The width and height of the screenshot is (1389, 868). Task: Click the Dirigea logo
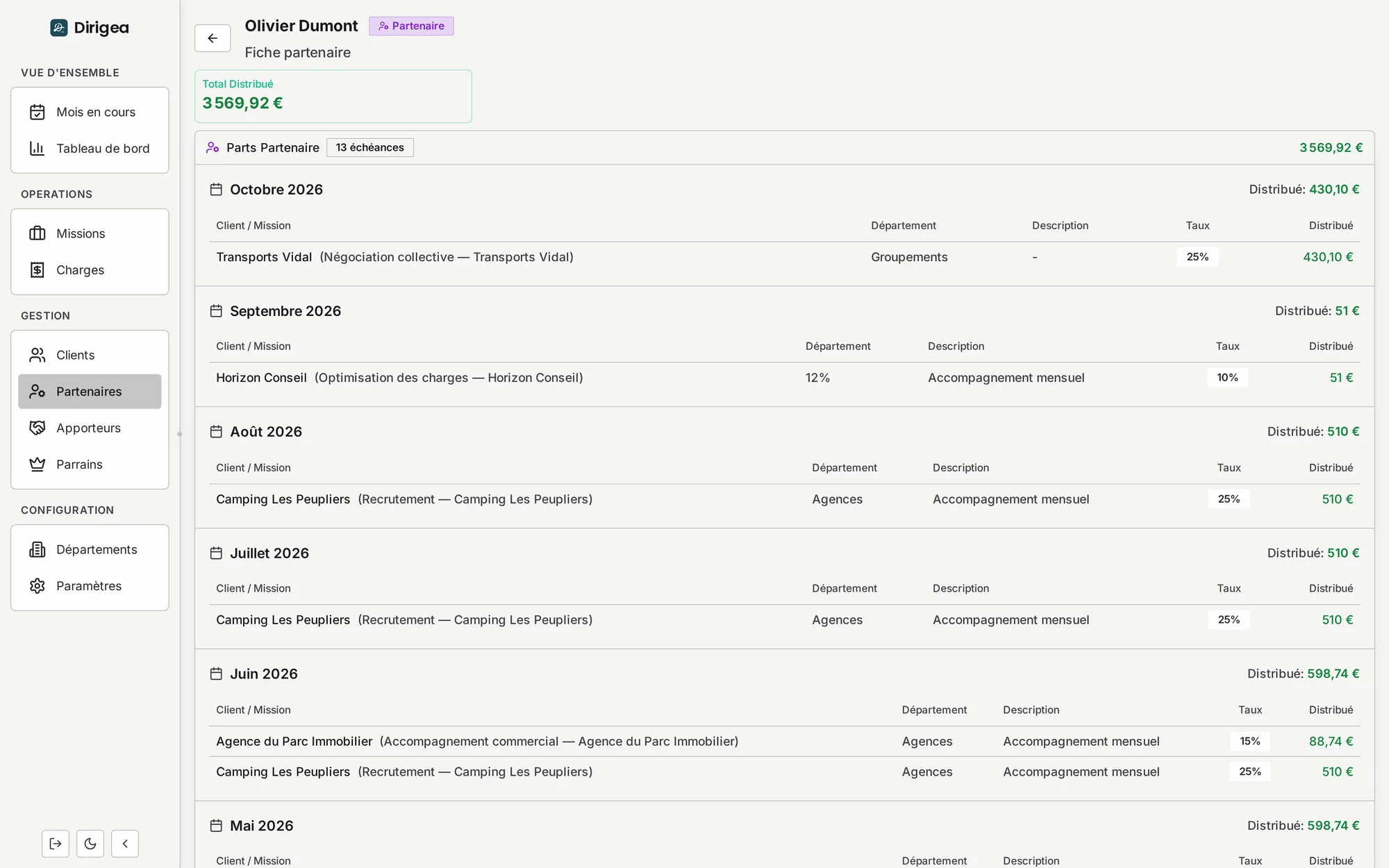[90, 28]
